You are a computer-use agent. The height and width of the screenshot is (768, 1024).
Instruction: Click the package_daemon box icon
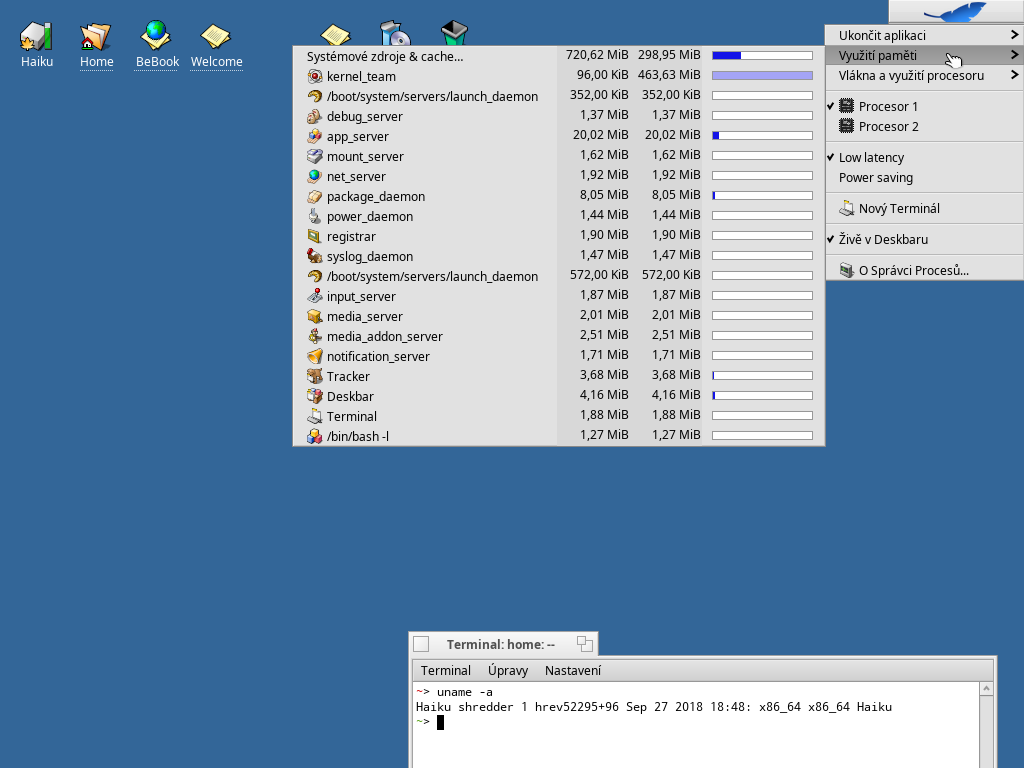[x=315, y=197]
